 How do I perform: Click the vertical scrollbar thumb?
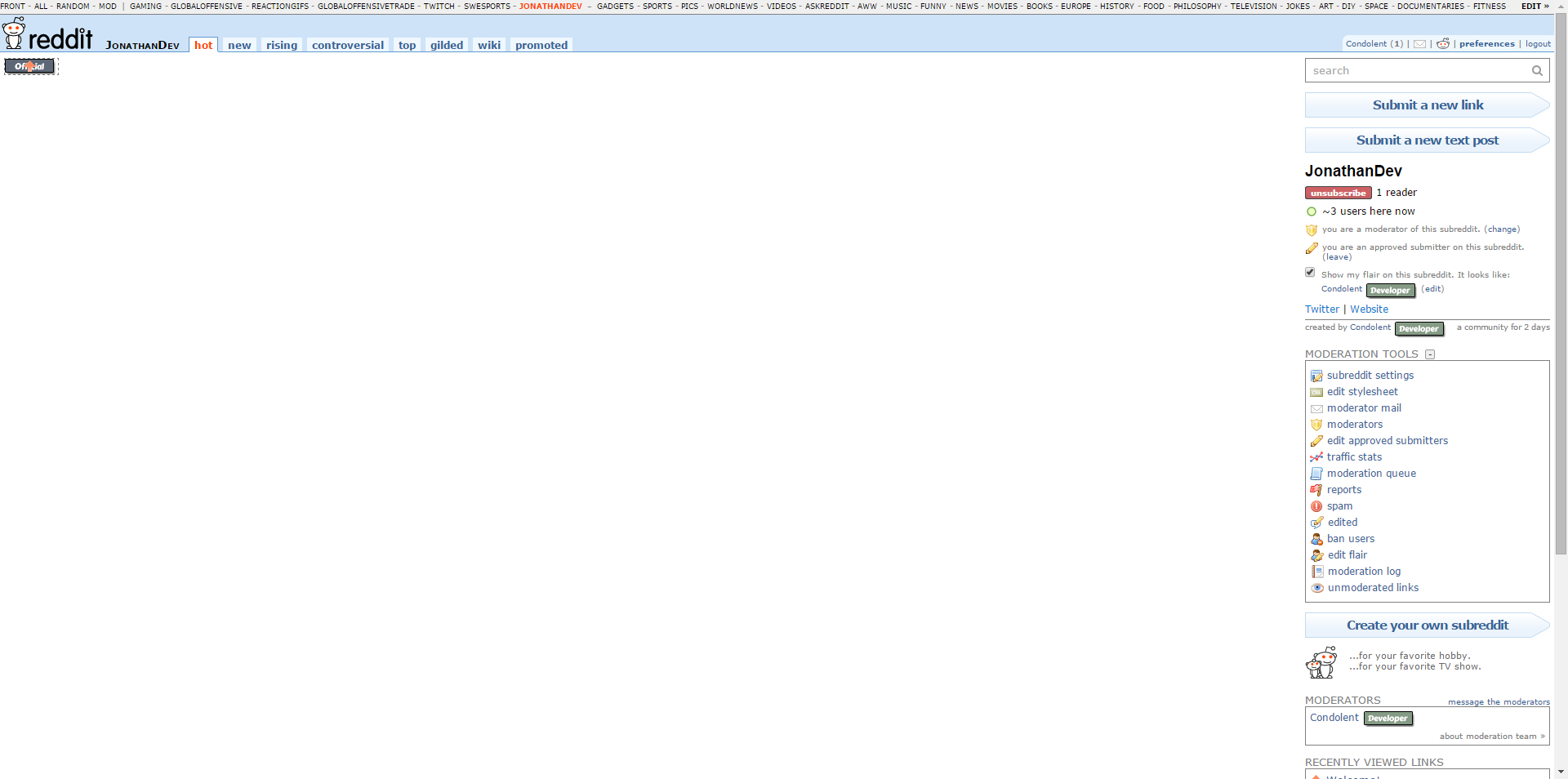1561,286
